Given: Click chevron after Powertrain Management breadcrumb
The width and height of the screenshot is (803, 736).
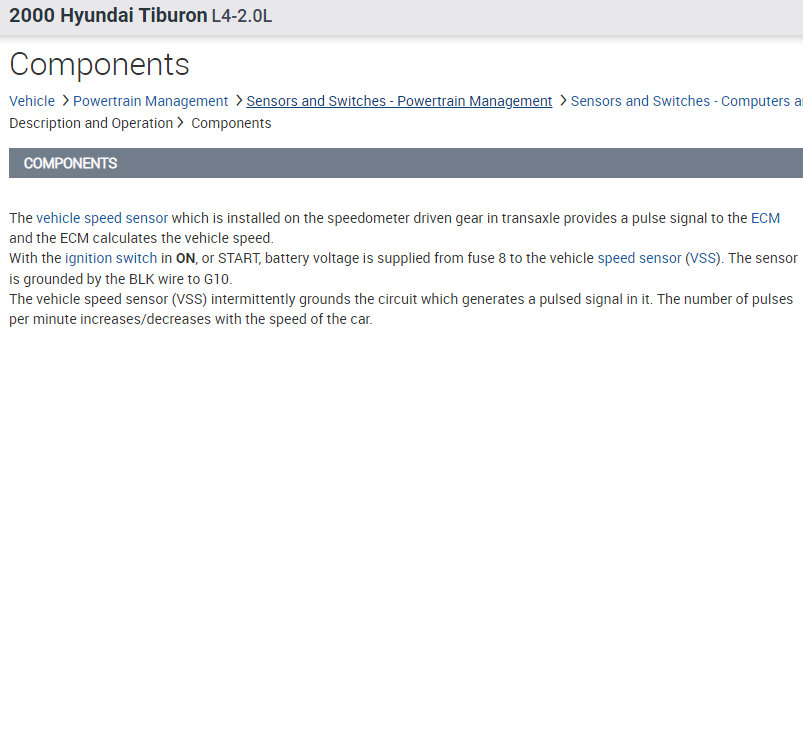Looking at the screenshot, I should 239,100.
